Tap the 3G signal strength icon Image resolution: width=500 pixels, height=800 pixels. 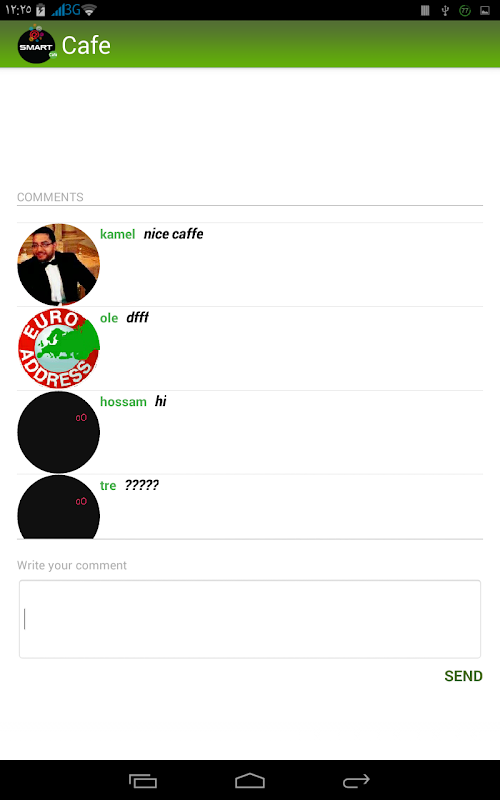tap(66, 10)
